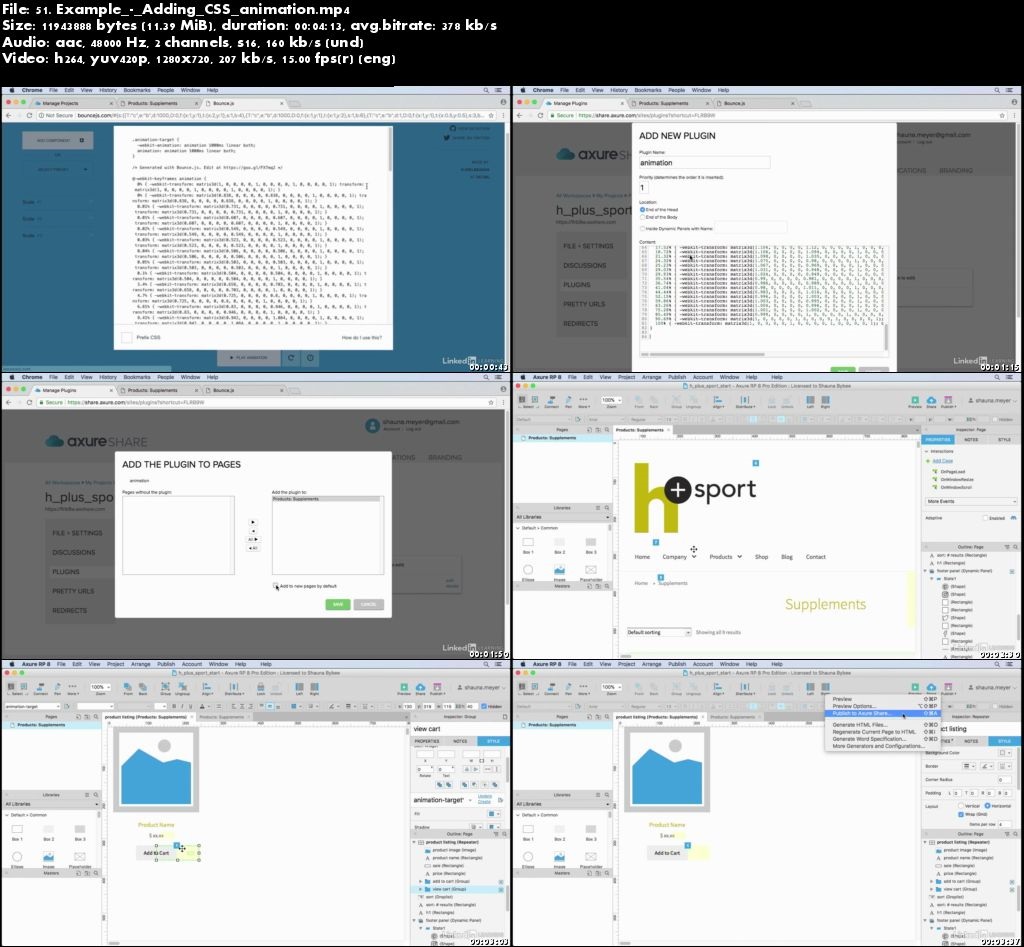Expand add to cart group in view cart frame
The width and height of the screenshot is (1024, 947).
pos(421,881)
